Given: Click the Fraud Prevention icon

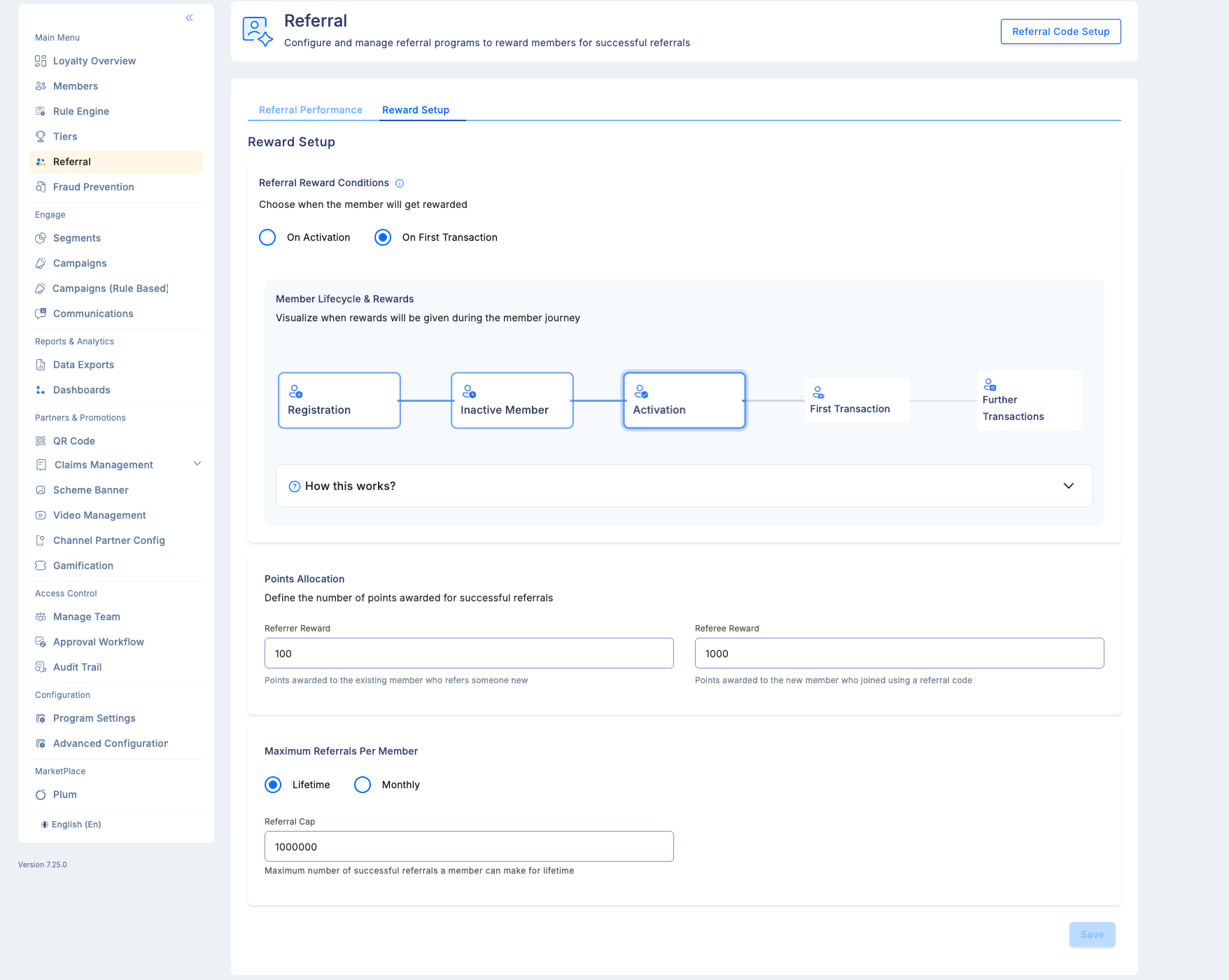Looking at the screenshot, I should [41, 187].
